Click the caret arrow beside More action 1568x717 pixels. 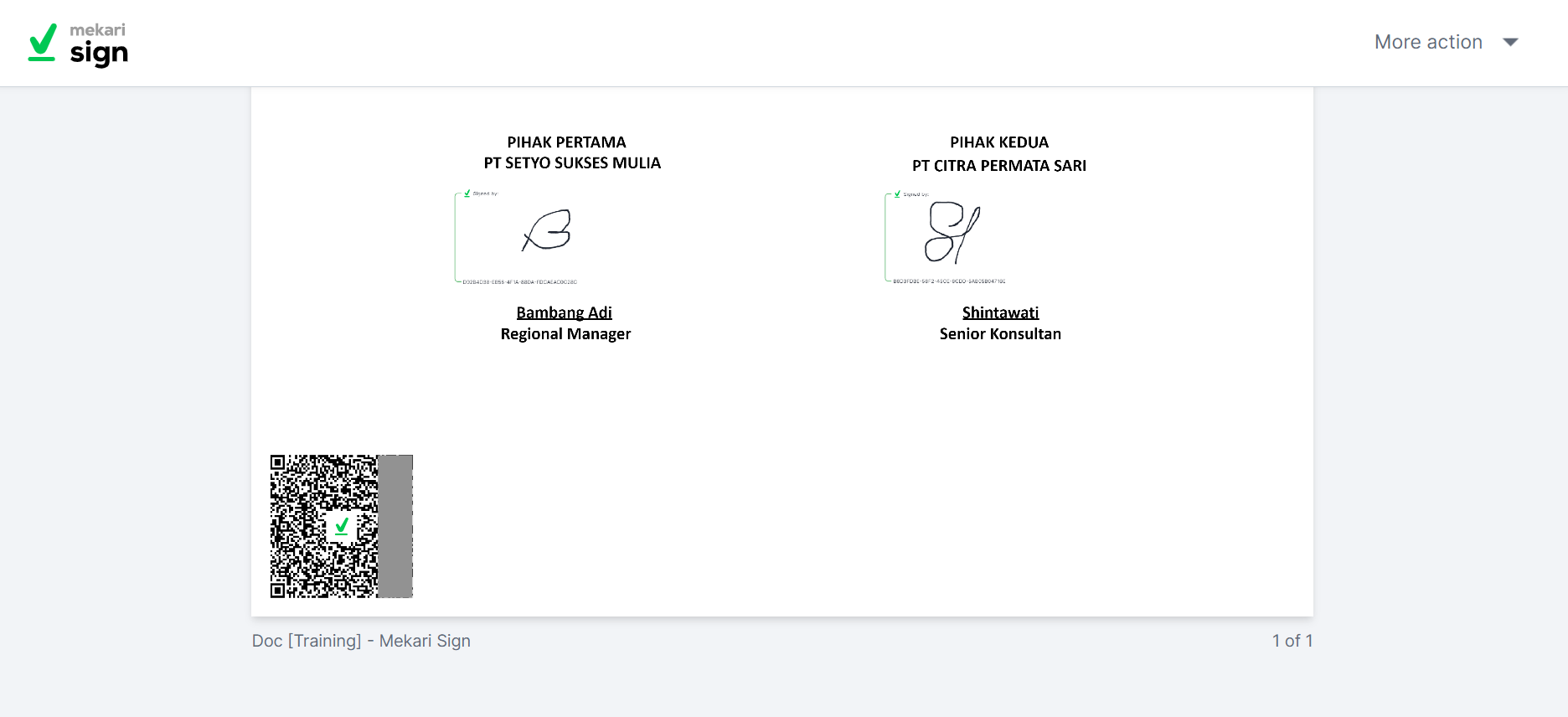point(1510,42)
